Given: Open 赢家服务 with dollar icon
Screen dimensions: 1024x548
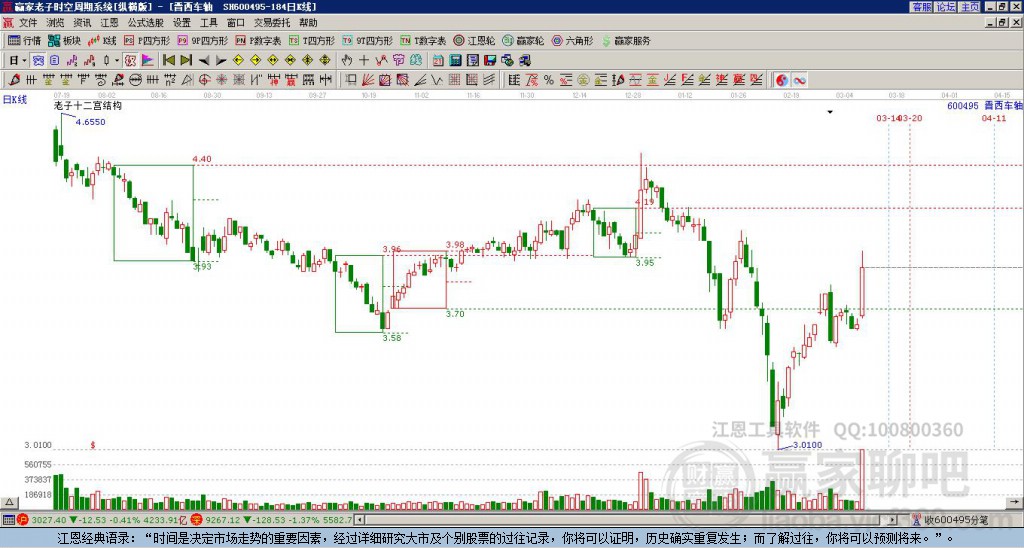Looking at the screenshot, I should (x=626, y=40).
